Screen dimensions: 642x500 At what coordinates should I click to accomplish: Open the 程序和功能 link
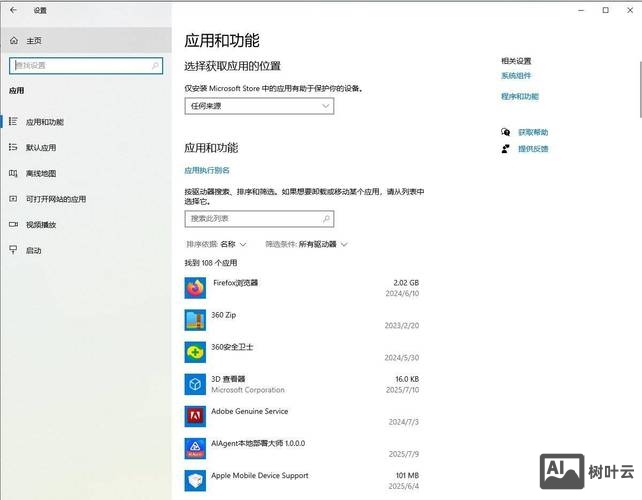520,97
